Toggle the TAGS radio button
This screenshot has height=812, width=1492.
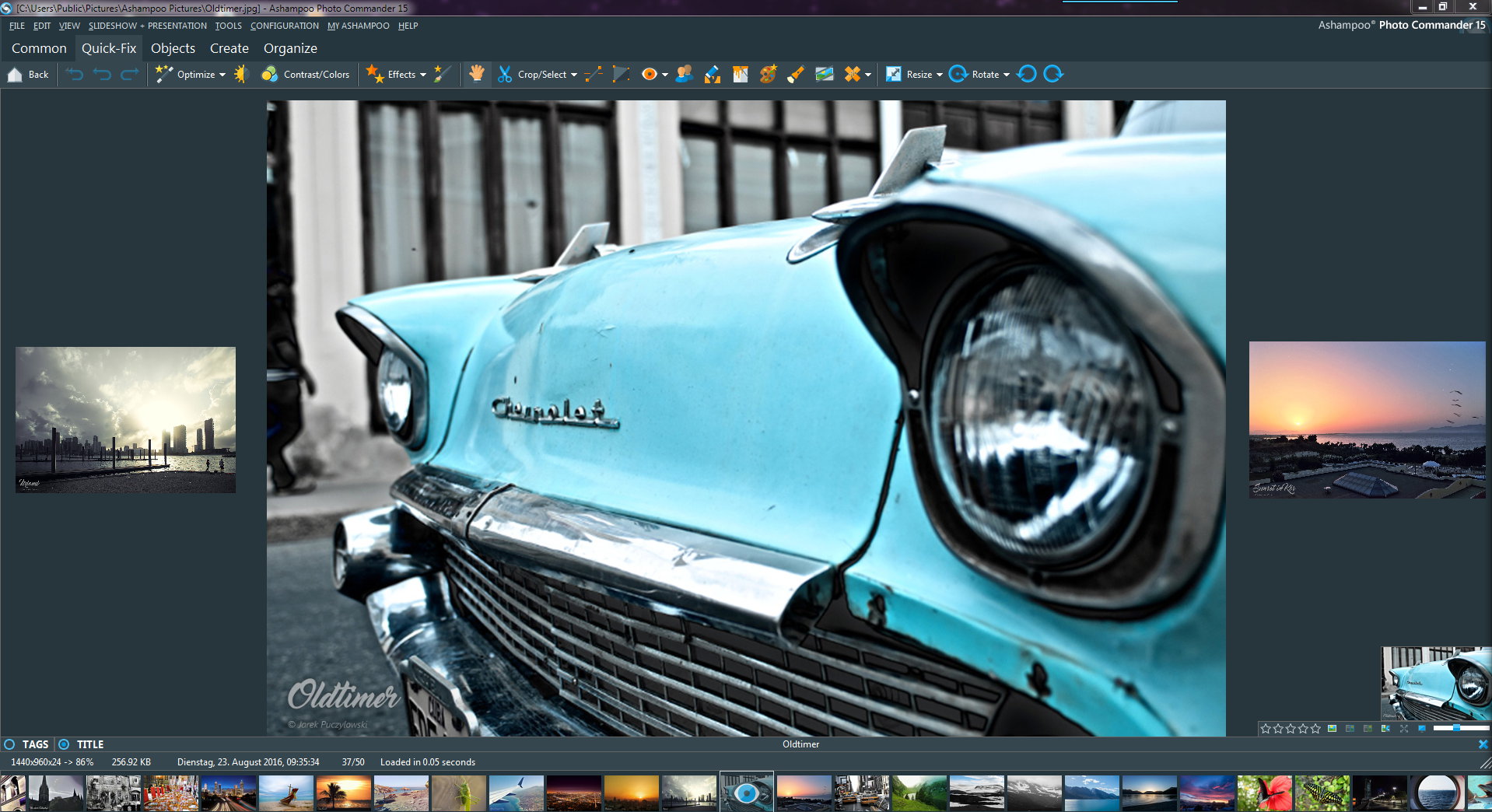[9, 744]
